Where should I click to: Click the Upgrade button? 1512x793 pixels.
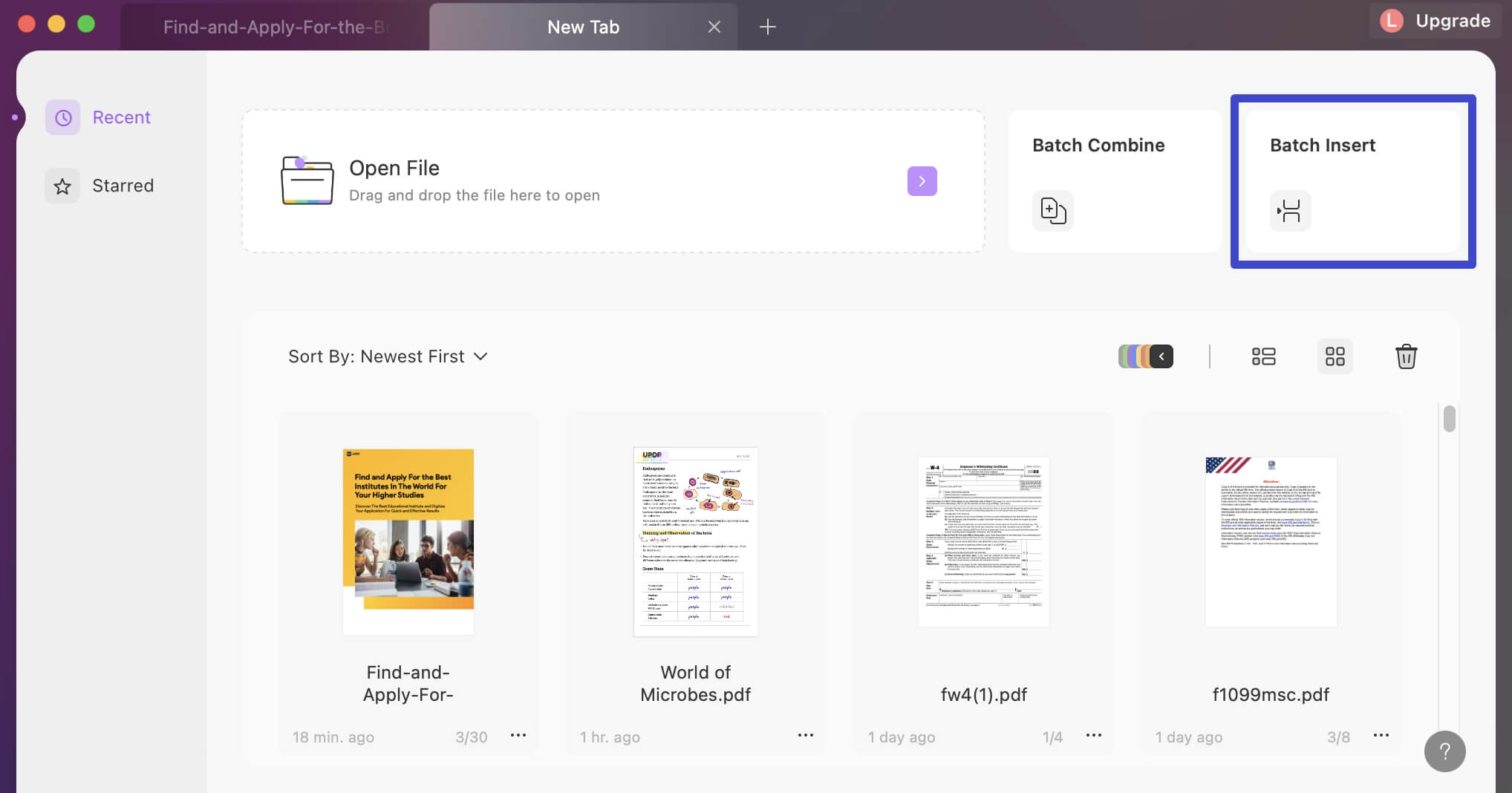1436,21
